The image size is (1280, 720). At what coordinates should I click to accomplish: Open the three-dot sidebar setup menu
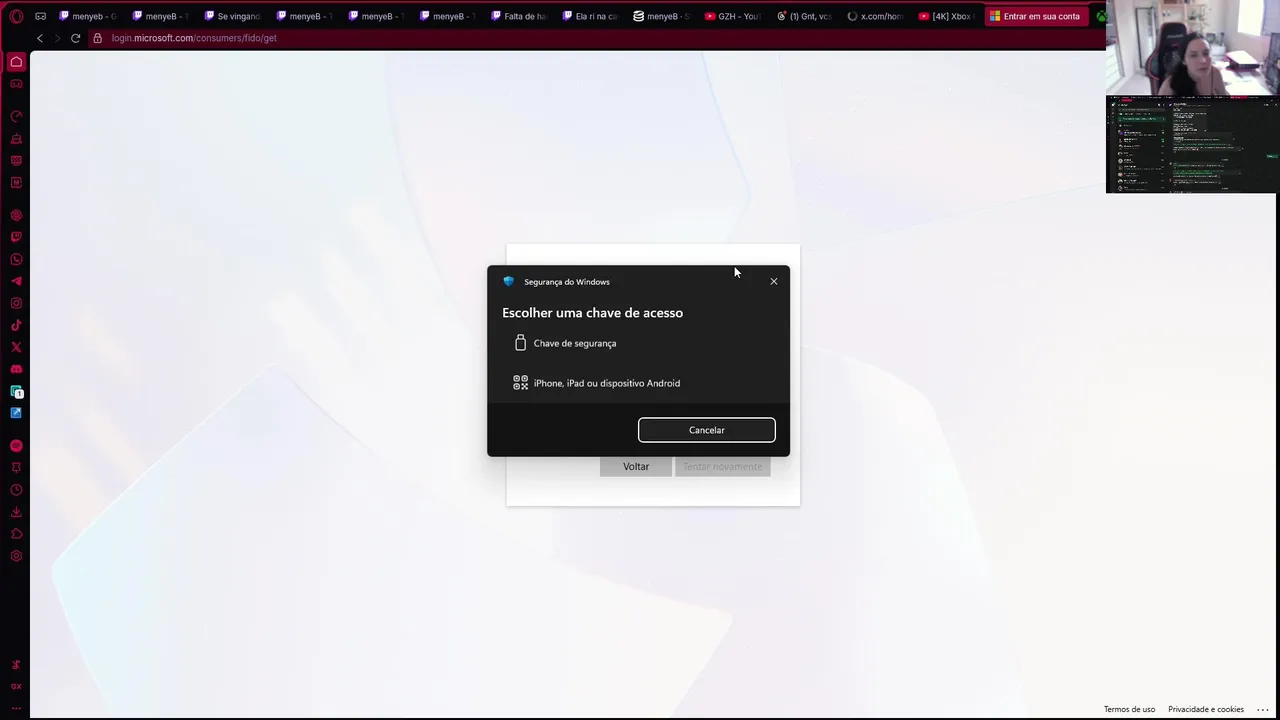click(16, 707)
